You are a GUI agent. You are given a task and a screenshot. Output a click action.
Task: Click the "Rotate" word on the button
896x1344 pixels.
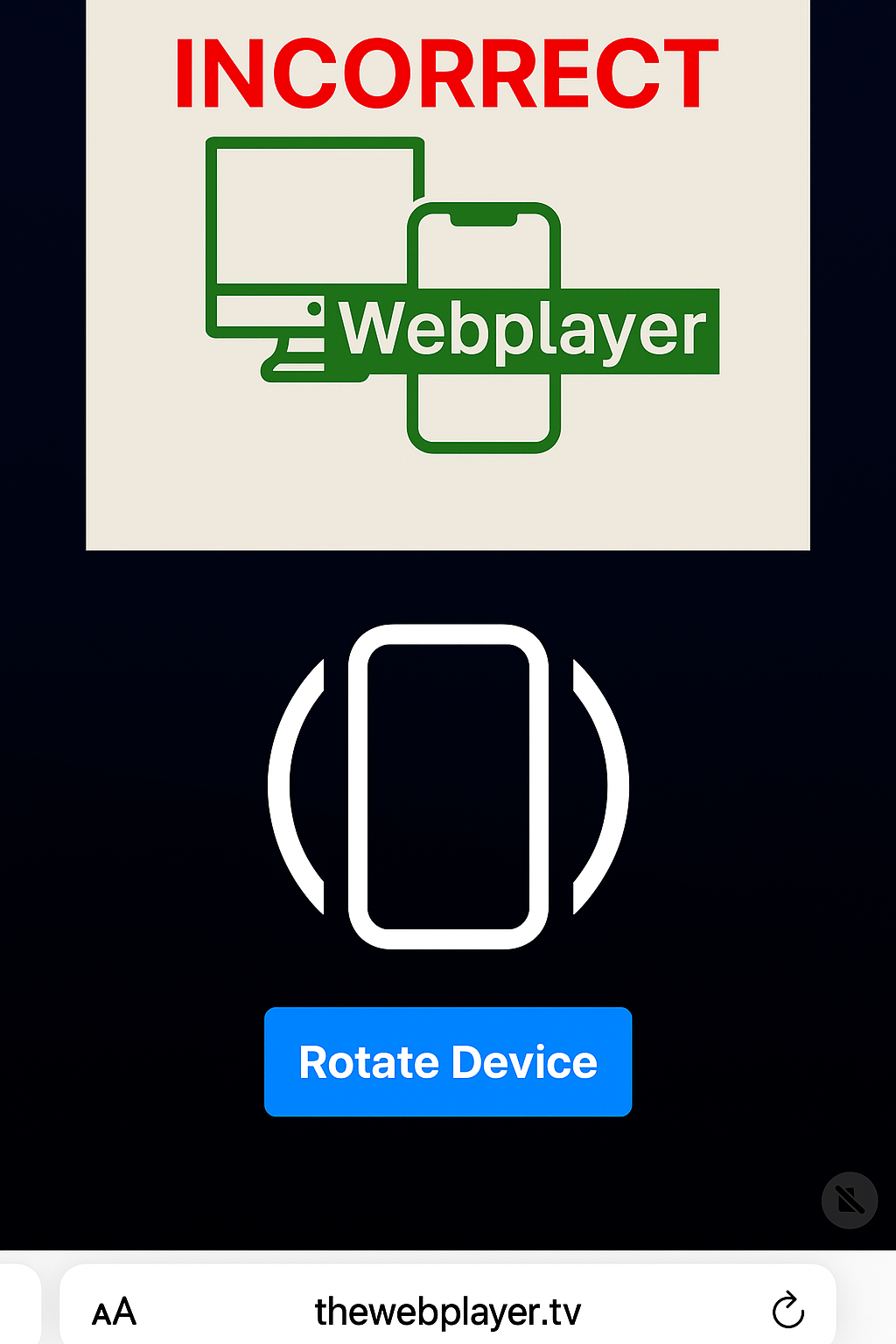tap(369, 1062)
